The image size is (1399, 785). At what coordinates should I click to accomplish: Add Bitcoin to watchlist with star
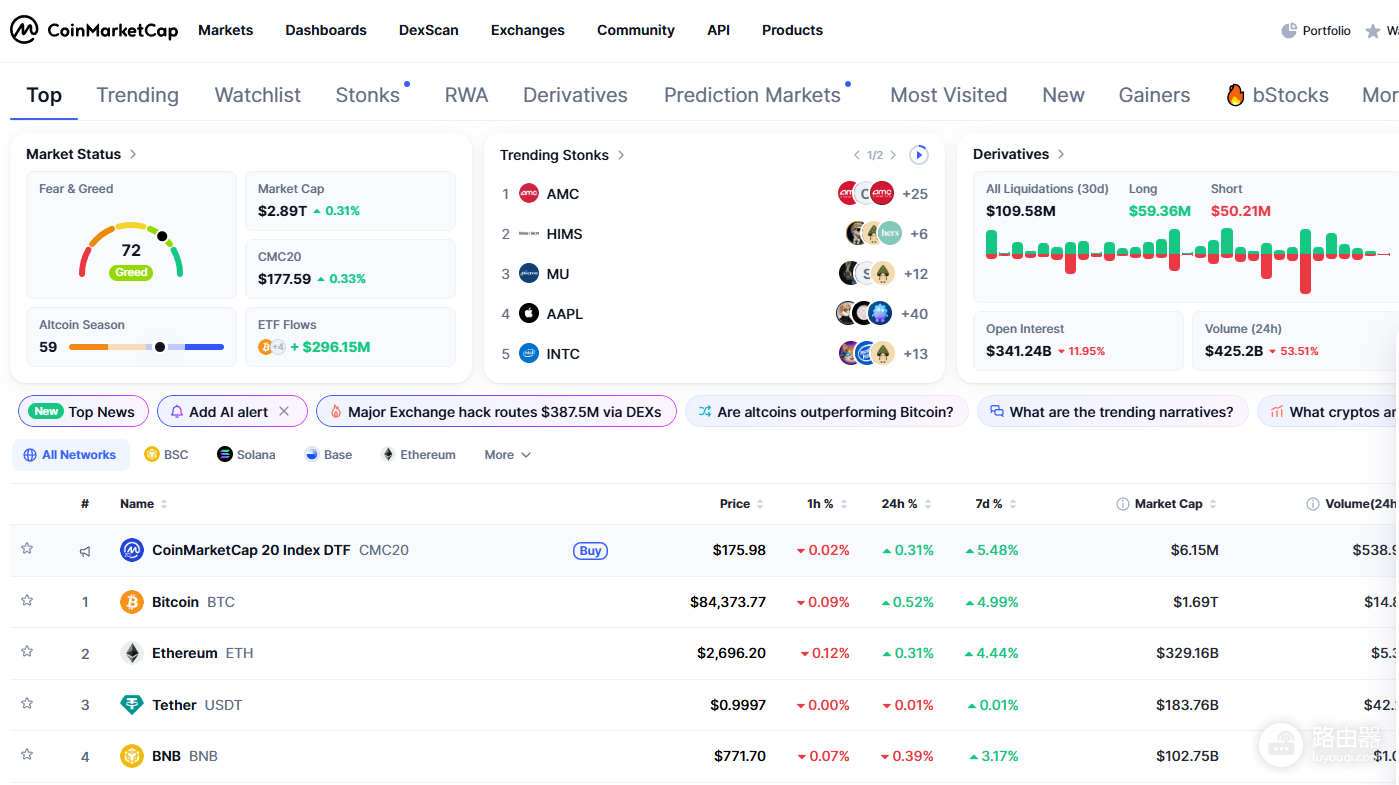tap(27, 600)
